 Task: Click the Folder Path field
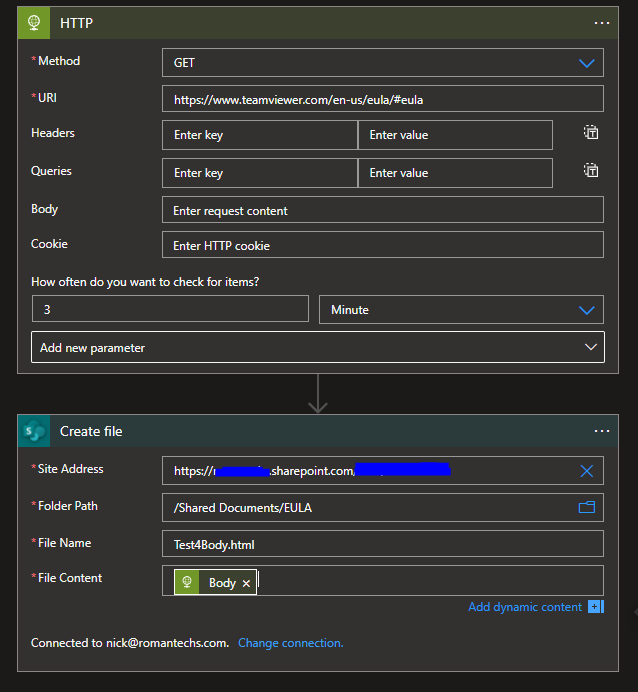point(383,508)
